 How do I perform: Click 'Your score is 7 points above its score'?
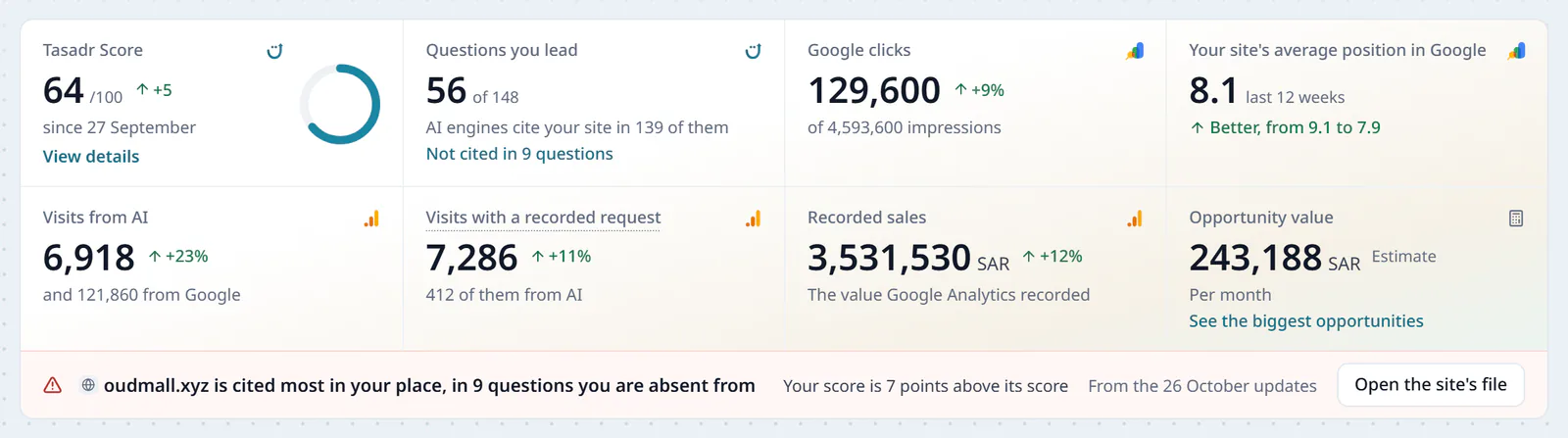tap(925, 386)
